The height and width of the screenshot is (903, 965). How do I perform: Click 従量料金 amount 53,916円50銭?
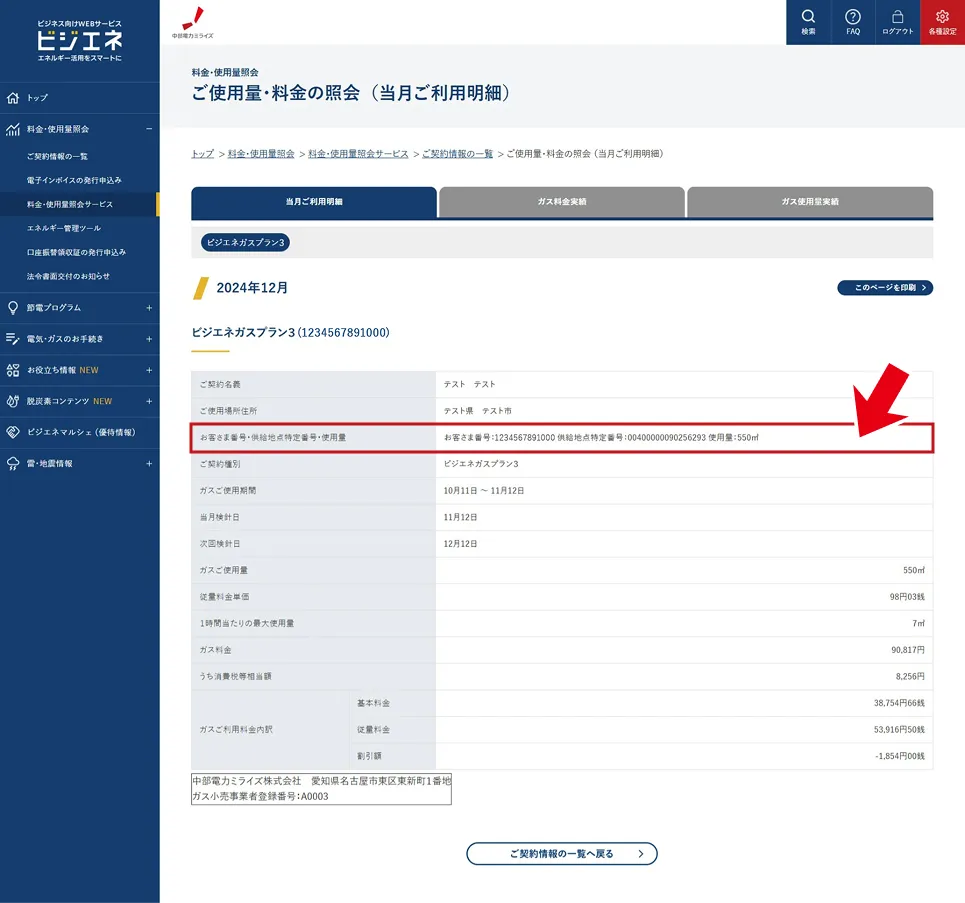[x=899, y=729]
